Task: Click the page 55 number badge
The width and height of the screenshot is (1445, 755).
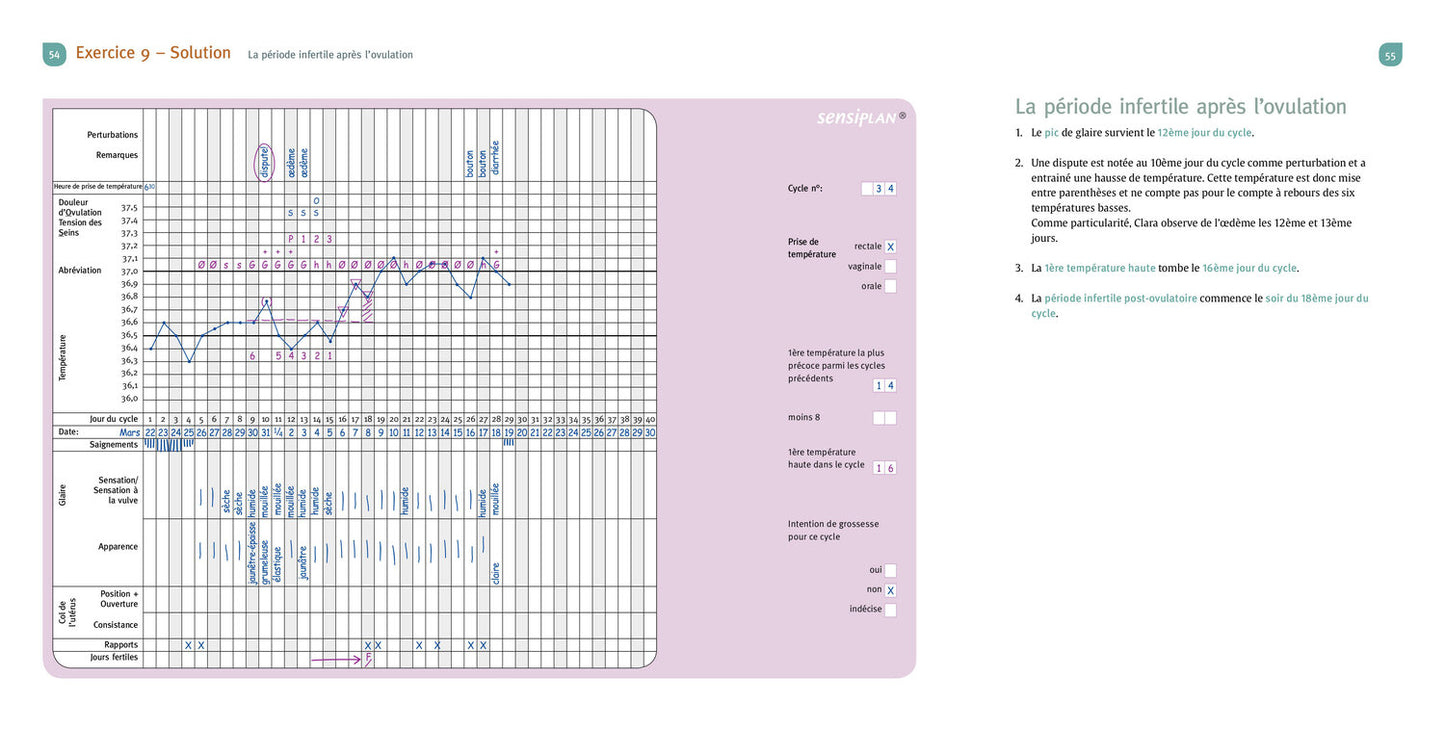Action: (1390, 56)
